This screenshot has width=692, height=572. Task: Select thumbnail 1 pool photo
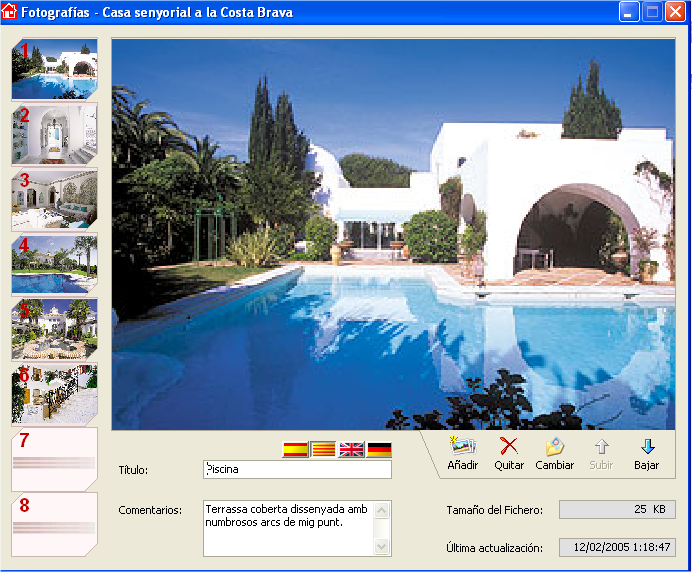click(x=55, y=69)
